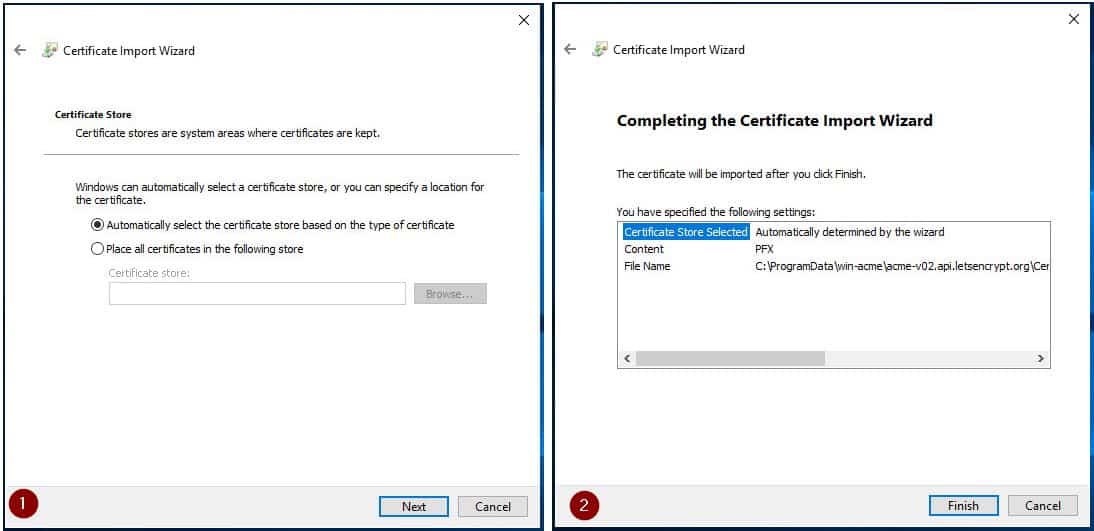
Task: Click the Certificate store text field
Action: [257, 294]
